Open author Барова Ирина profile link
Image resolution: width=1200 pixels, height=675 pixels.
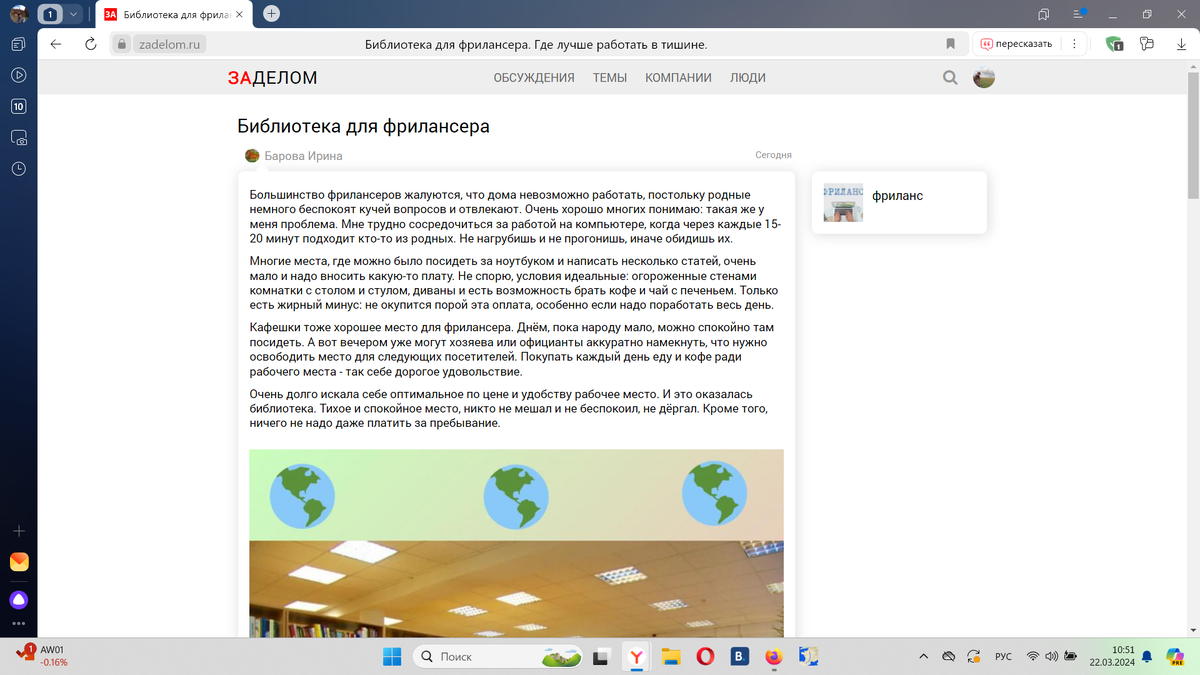(x=303, y=156)
